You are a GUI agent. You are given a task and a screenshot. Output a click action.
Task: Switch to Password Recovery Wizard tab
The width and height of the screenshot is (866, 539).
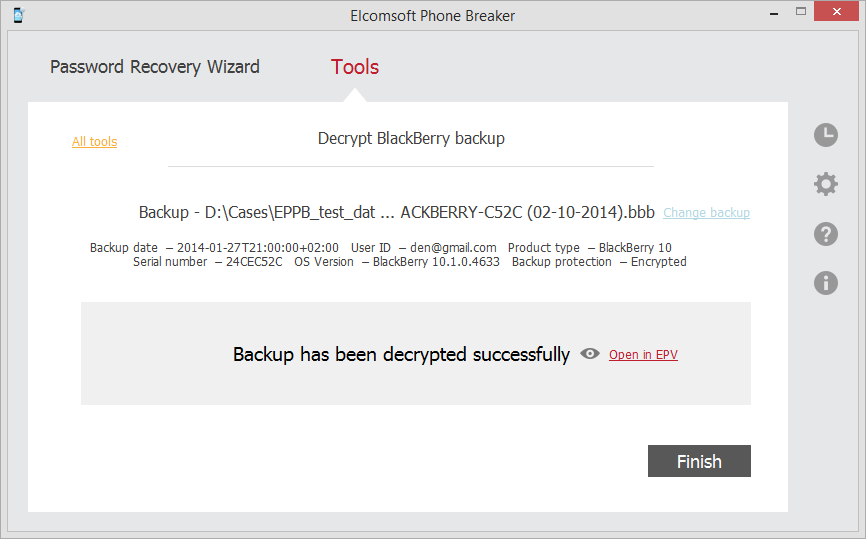pos(155,67)
